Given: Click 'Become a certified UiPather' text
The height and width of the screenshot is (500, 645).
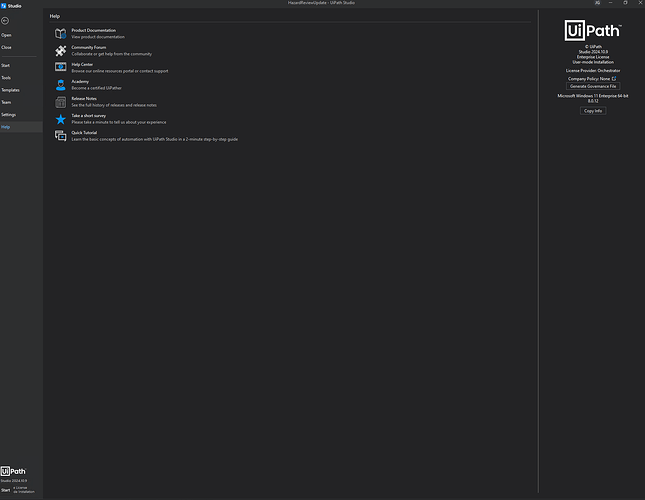Looking at the screenshot, I should click(x=96, y=88).
